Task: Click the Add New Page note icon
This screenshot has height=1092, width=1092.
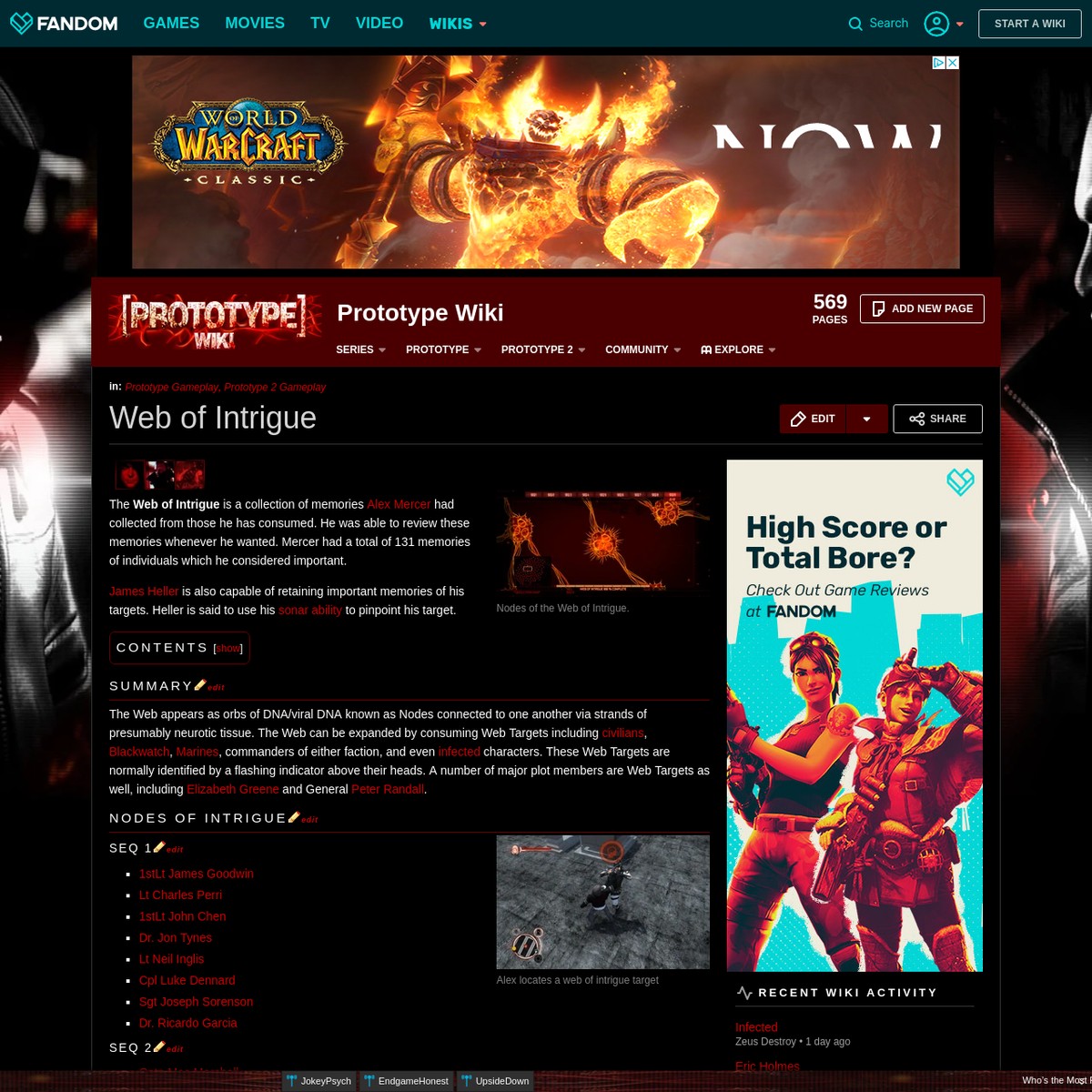Action: 878,308
